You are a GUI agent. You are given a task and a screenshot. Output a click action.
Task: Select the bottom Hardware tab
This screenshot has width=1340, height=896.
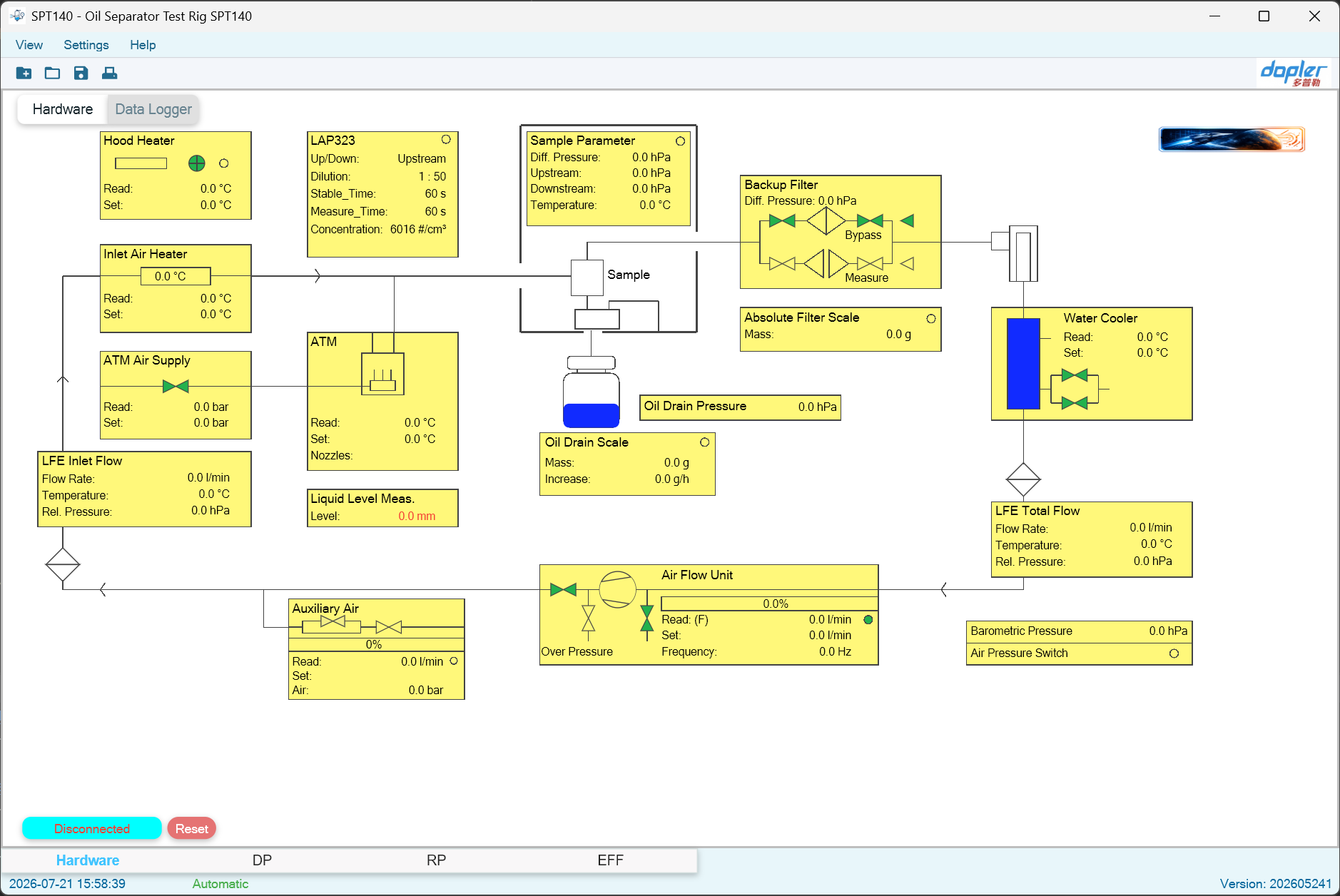click(88, 860)
